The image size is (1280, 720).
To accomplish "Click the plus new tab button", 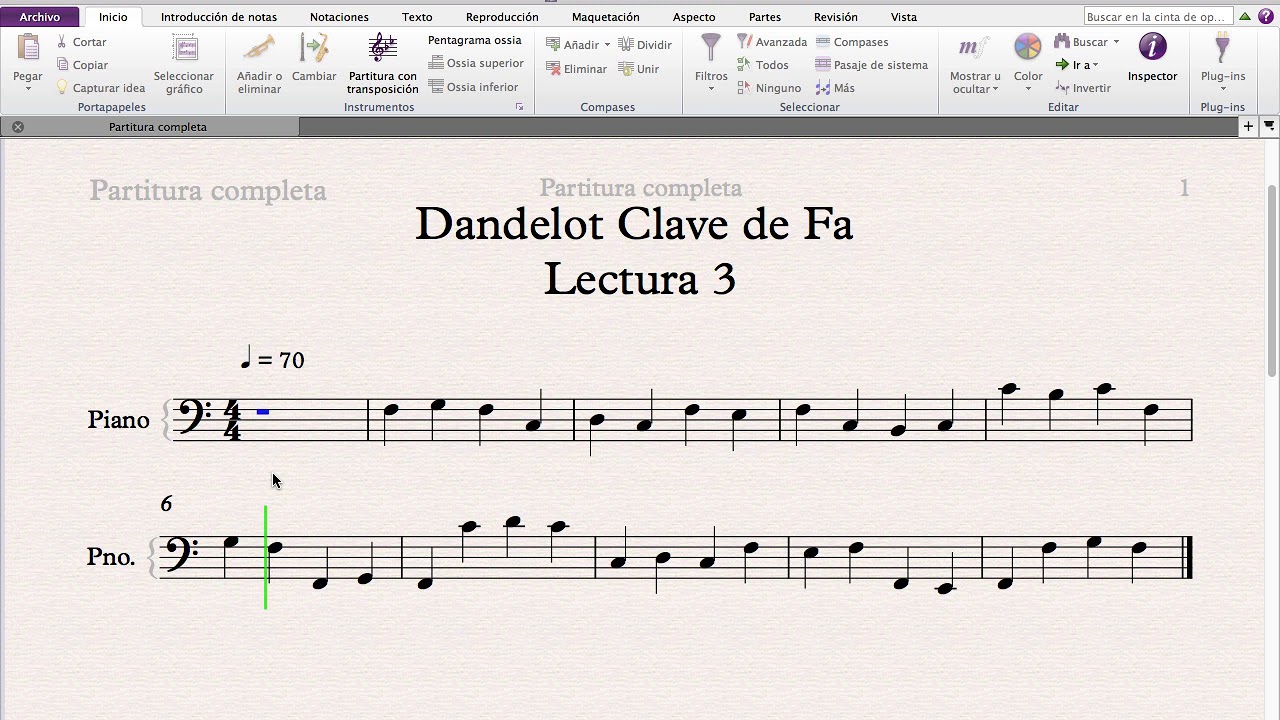I will click(x=1248, y=126).
